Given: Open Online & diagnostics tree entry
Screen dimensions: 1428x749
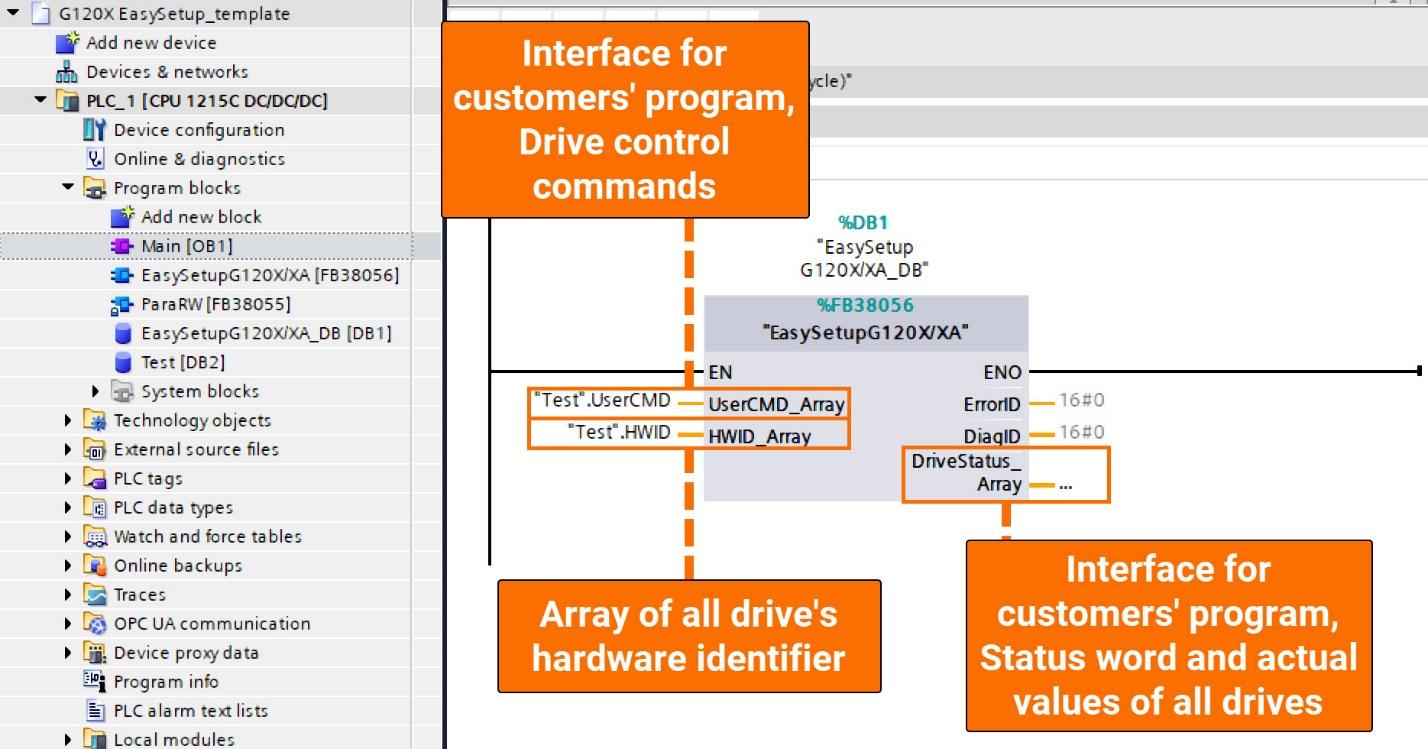Looking at the screenshot, I should [x=199, y=159].
